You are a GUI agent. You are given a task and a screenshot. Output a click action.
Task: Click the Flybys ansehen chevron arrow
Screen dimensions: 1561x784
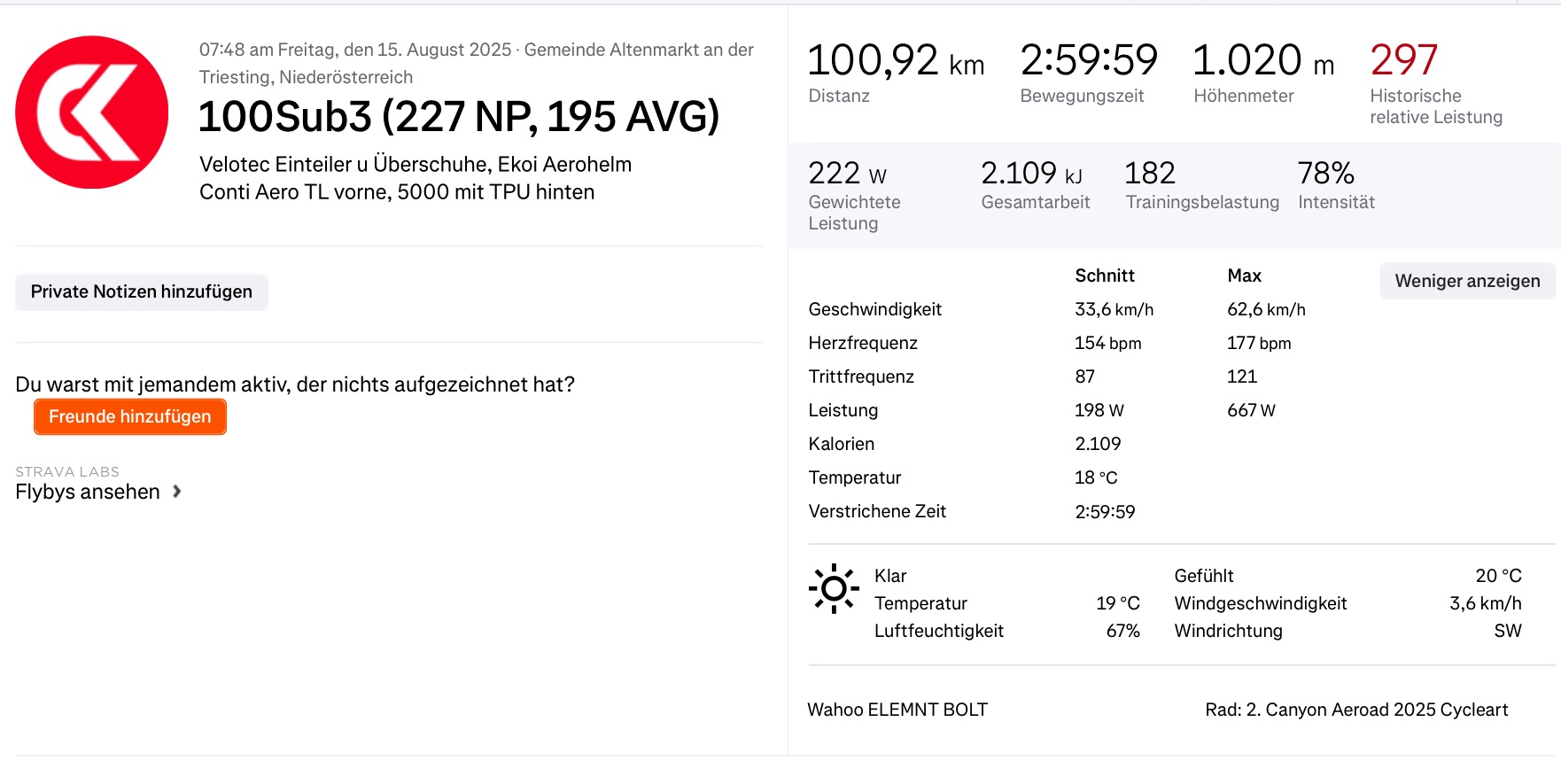(177, 492)
